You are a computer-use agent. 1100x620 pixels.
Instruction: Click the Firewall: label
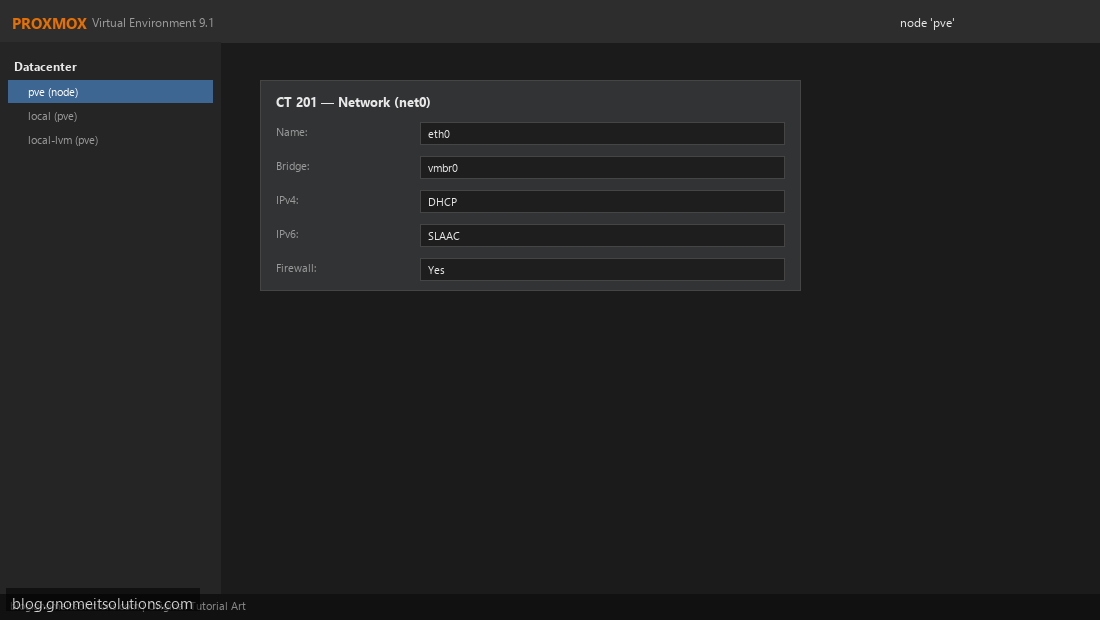(x=296, y=268)
